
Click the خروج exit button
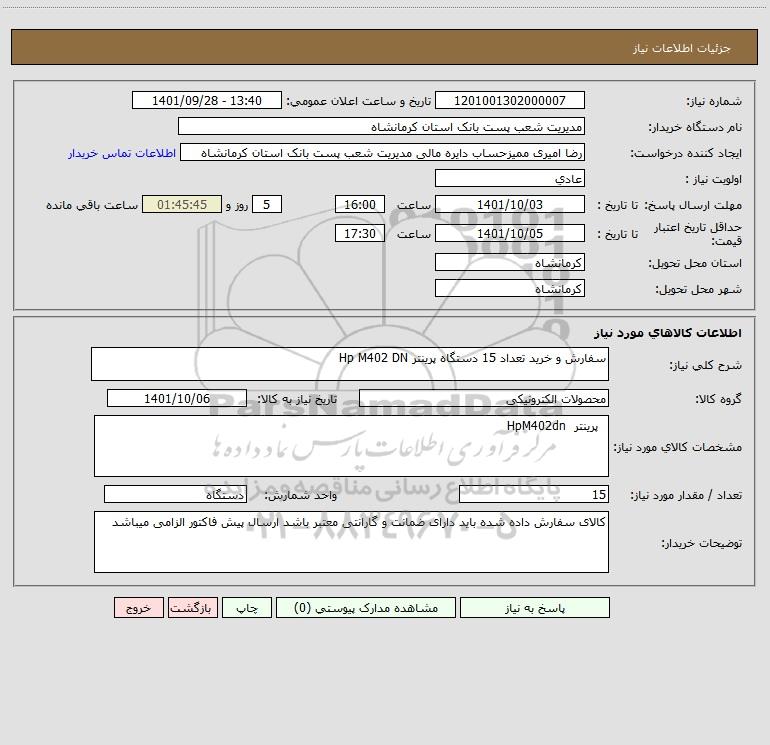(138, 608)
